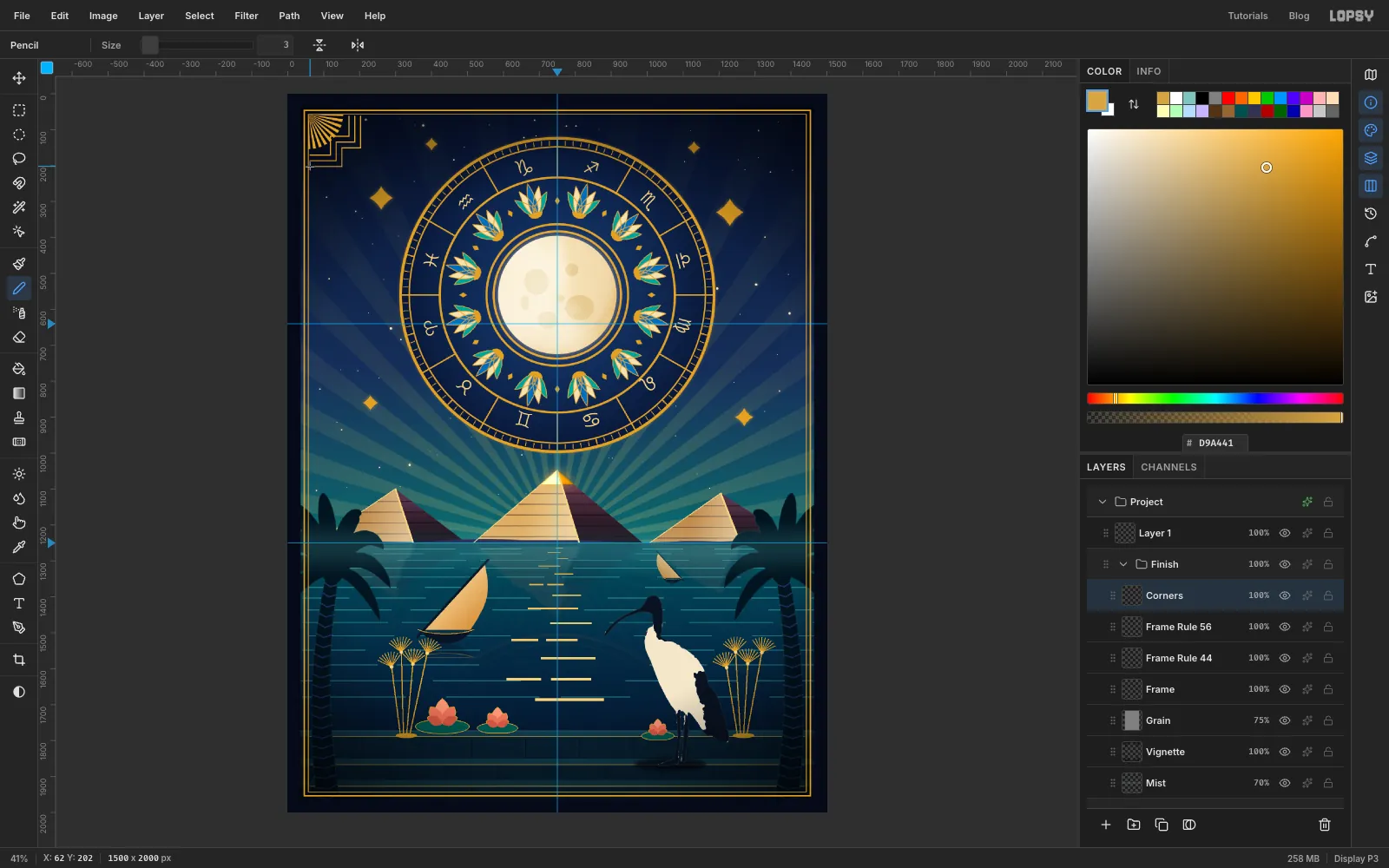Select the Eraser tool

[x=19, y=338]
